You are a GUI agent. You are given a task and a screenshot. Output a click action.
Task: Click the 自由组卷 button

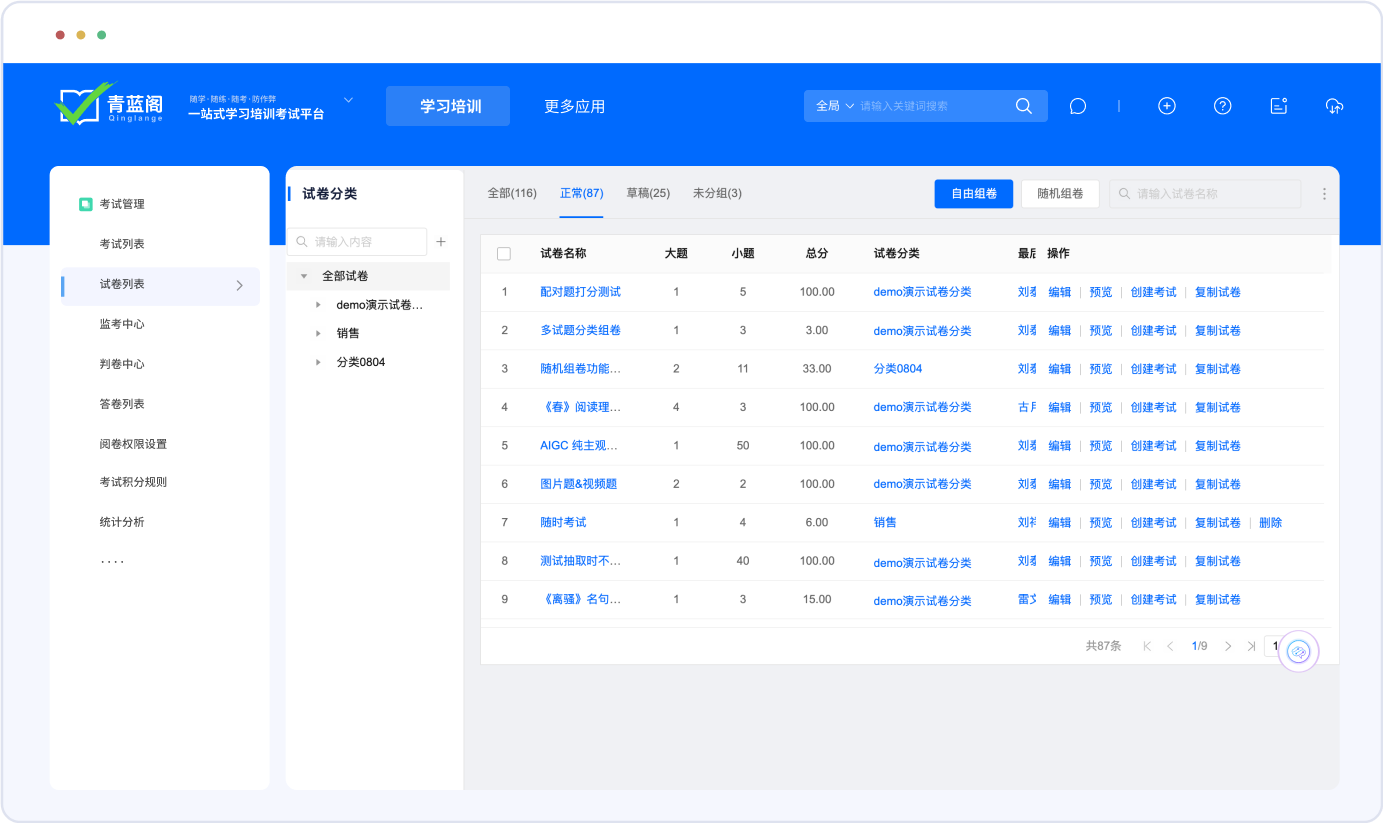pyautogui.click(x=974, y=194)
